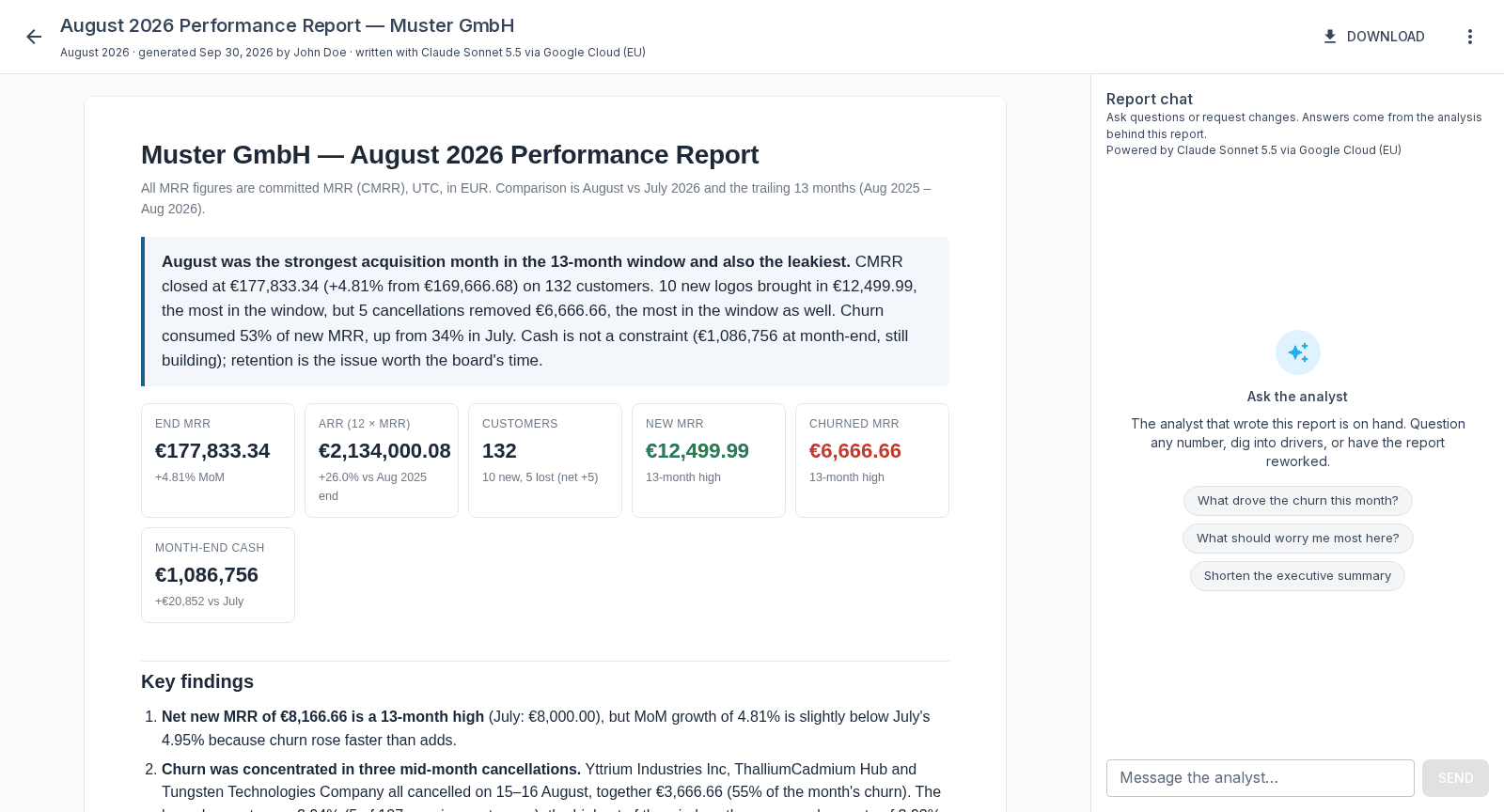Click 'Ask the analyst' heading
The width and height of the screenshot is (1504, 812).
[1298, 397]
